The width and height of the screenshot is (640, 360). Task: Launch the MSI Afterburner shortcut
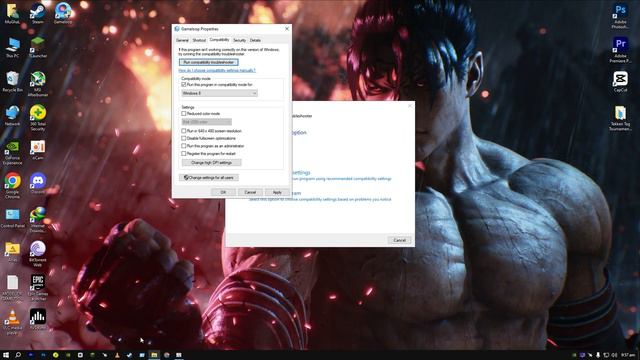click(x=38, y=84)
